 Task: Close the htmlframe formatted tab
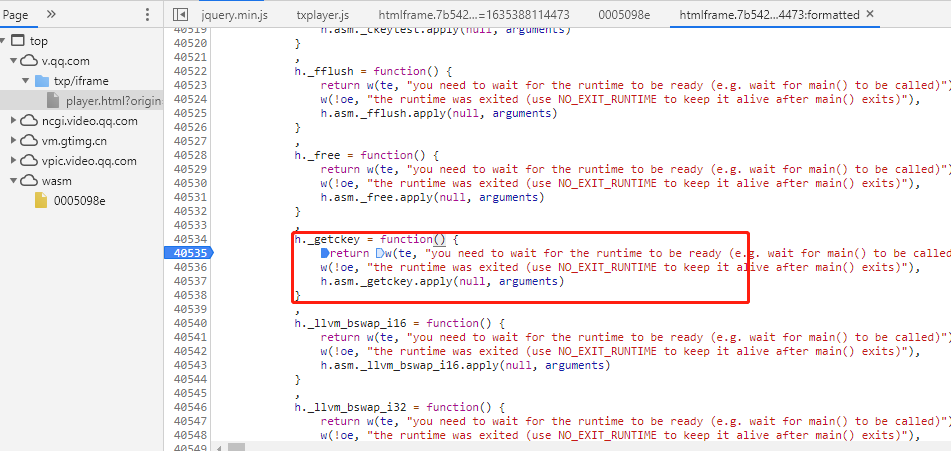pyautogui.click(x=870, y=14)
